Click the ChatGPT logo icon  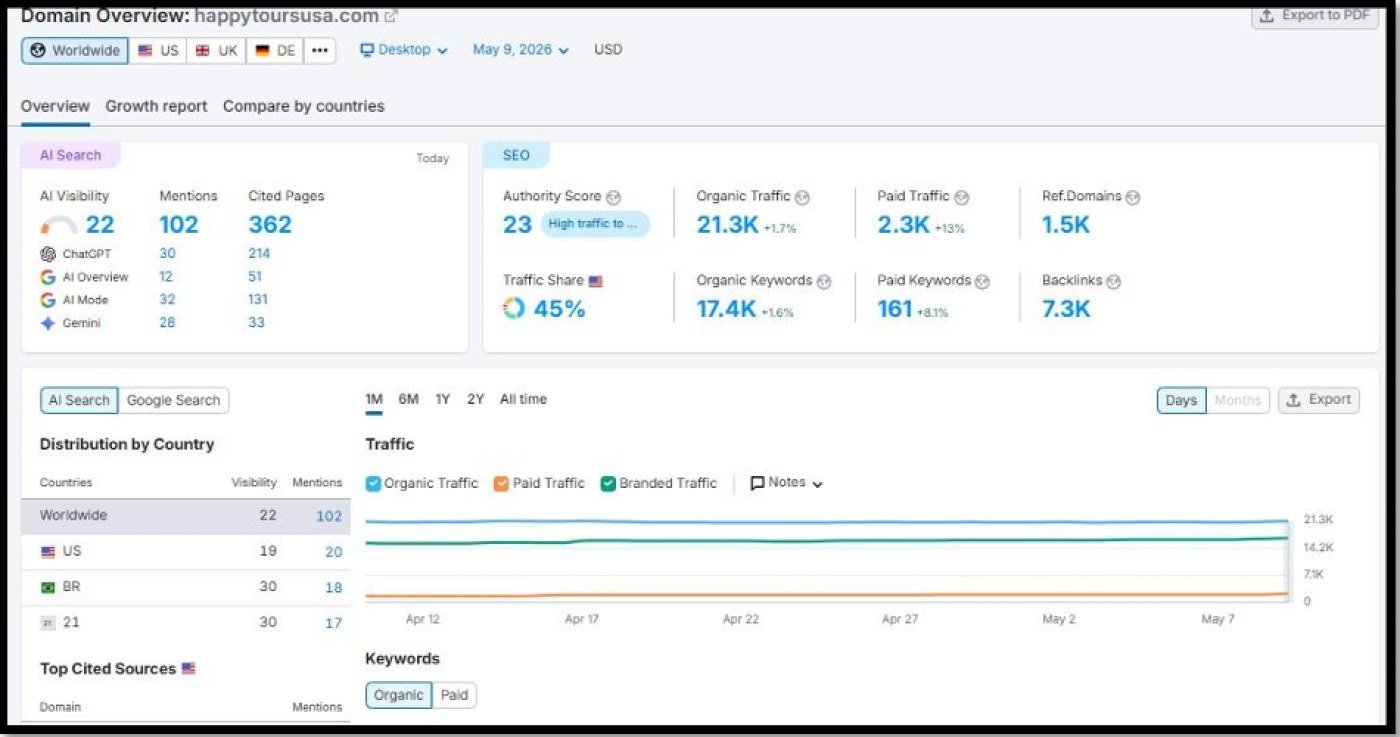pyautogui.click(x=48, y=254)
